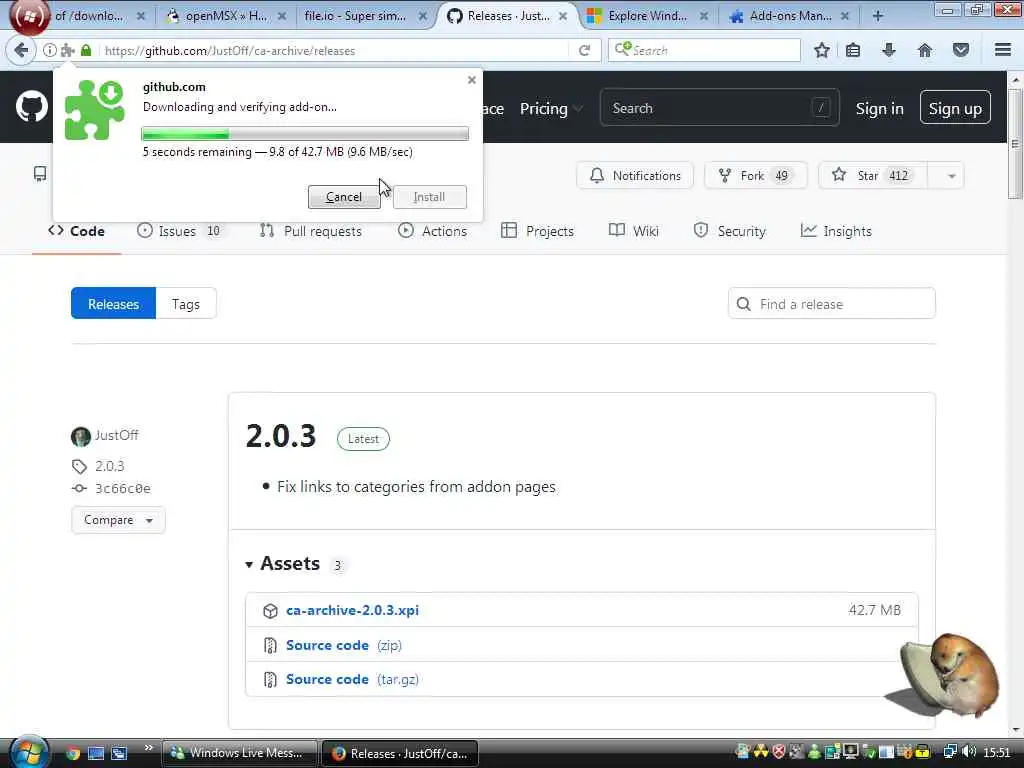The height and width of the screenshot is (768, 1024).
Task: Click the repository icon beside the repo name
Action: click(x=40, y=174)
